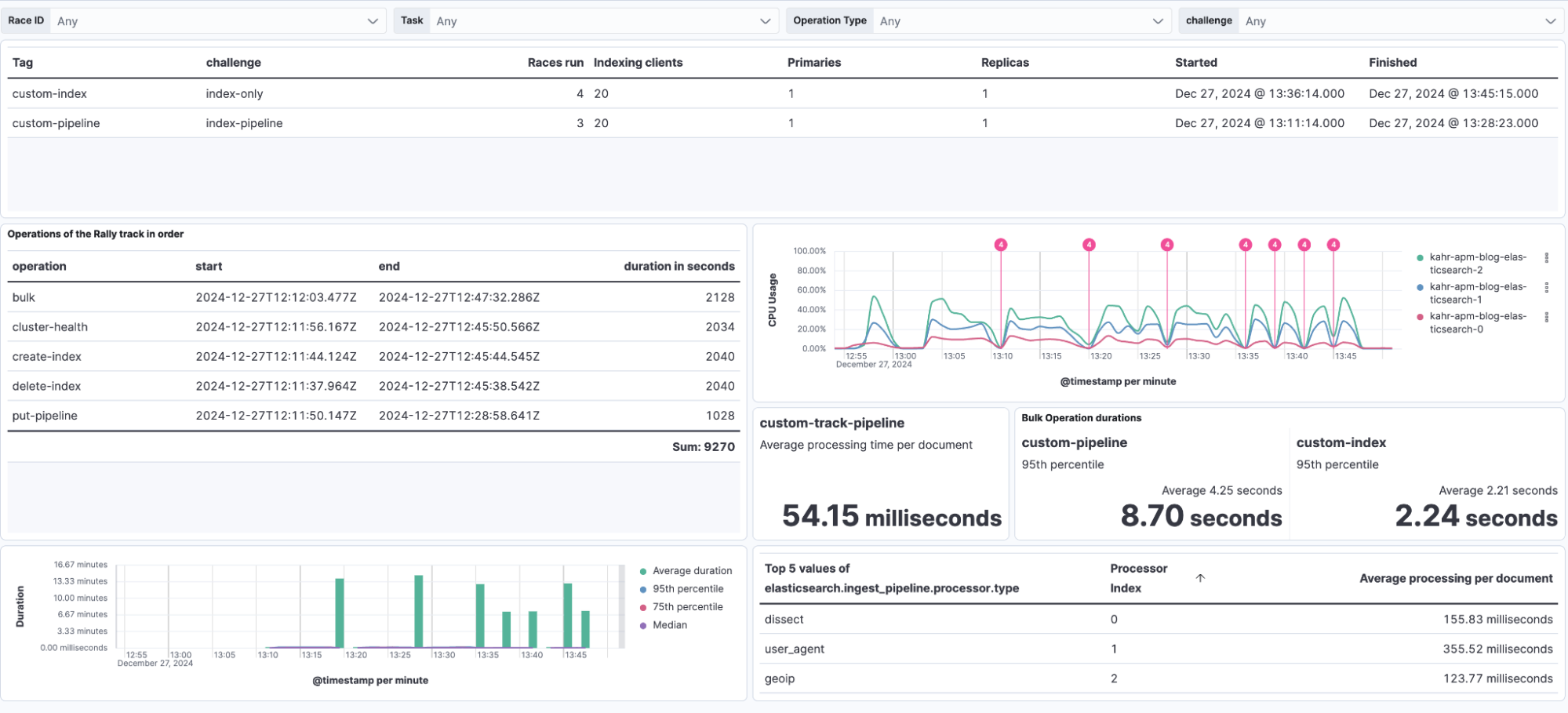This screenshot has width=1568, height=713.
Task: Sort by the 'duration in seconds' column header
Action: 678,267
